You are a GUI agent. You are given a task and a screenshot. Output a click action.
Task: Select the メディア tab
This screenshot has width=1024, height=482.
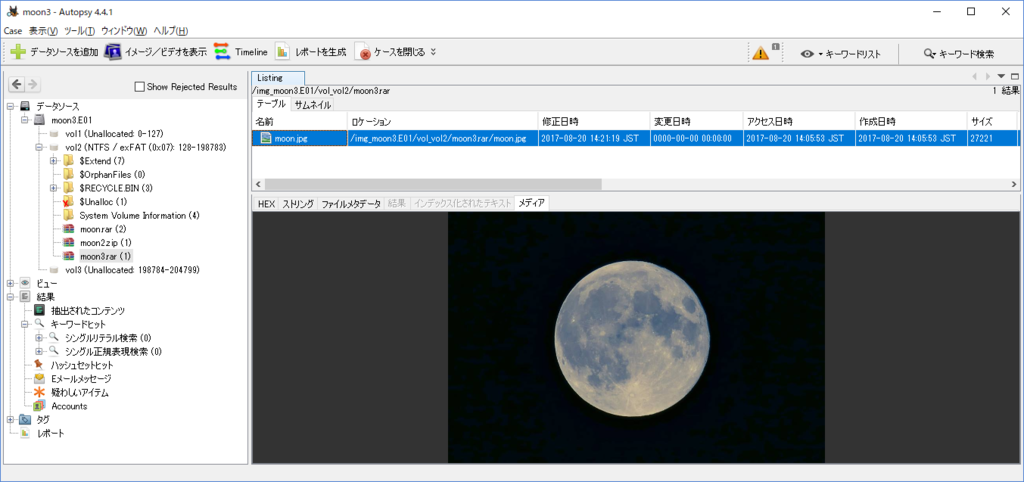pyautogui.click(x=532, y=204)
